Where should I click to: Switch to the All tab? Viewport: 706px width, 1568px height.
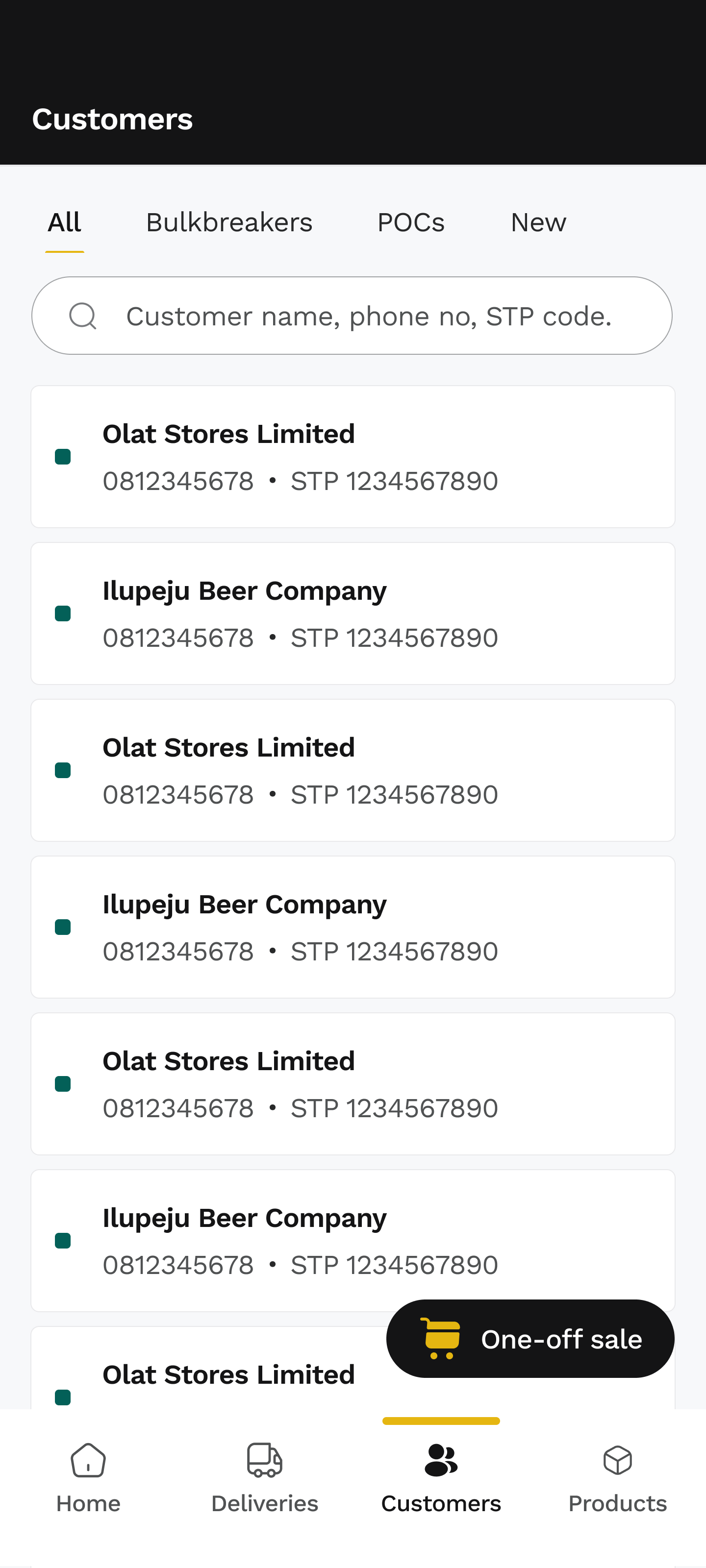(x=65, y=223)
